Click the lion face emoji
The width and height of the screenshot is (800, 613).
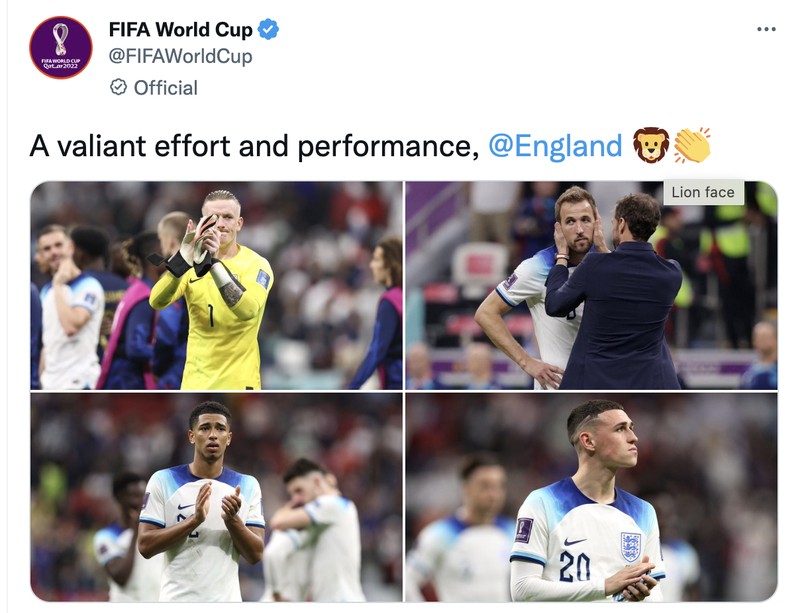tap(651, 146)
